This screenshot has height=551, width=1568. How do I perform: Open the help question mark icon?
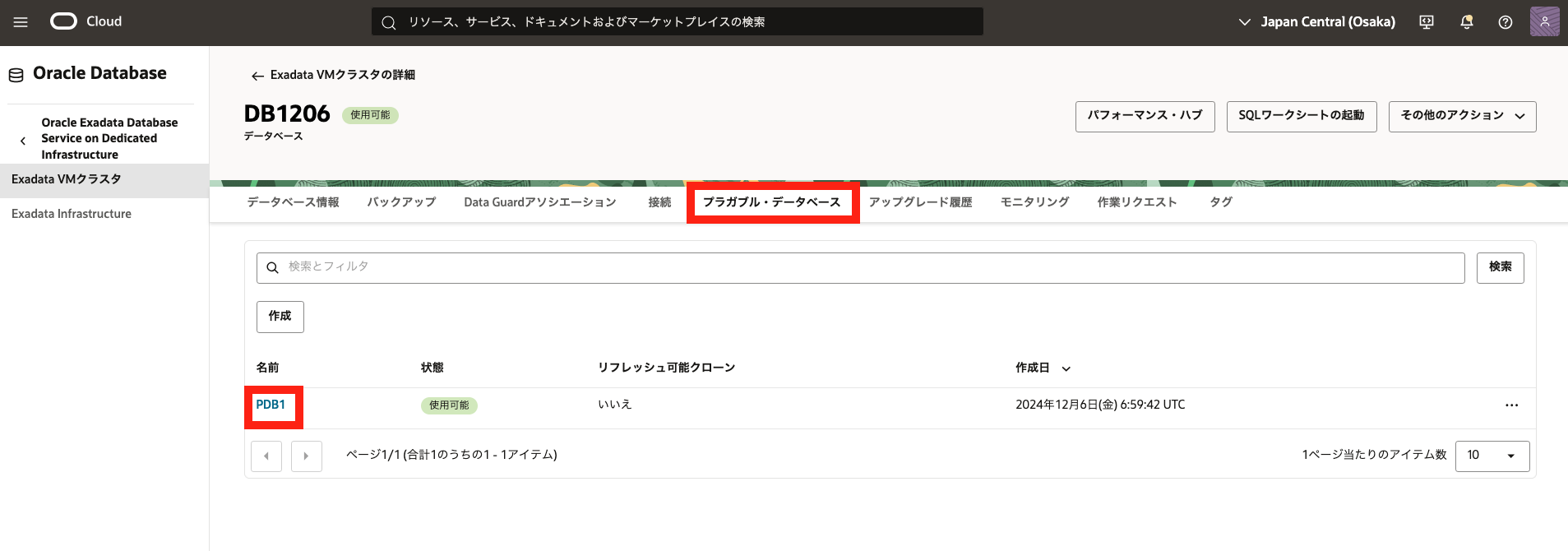[1505, 22]
